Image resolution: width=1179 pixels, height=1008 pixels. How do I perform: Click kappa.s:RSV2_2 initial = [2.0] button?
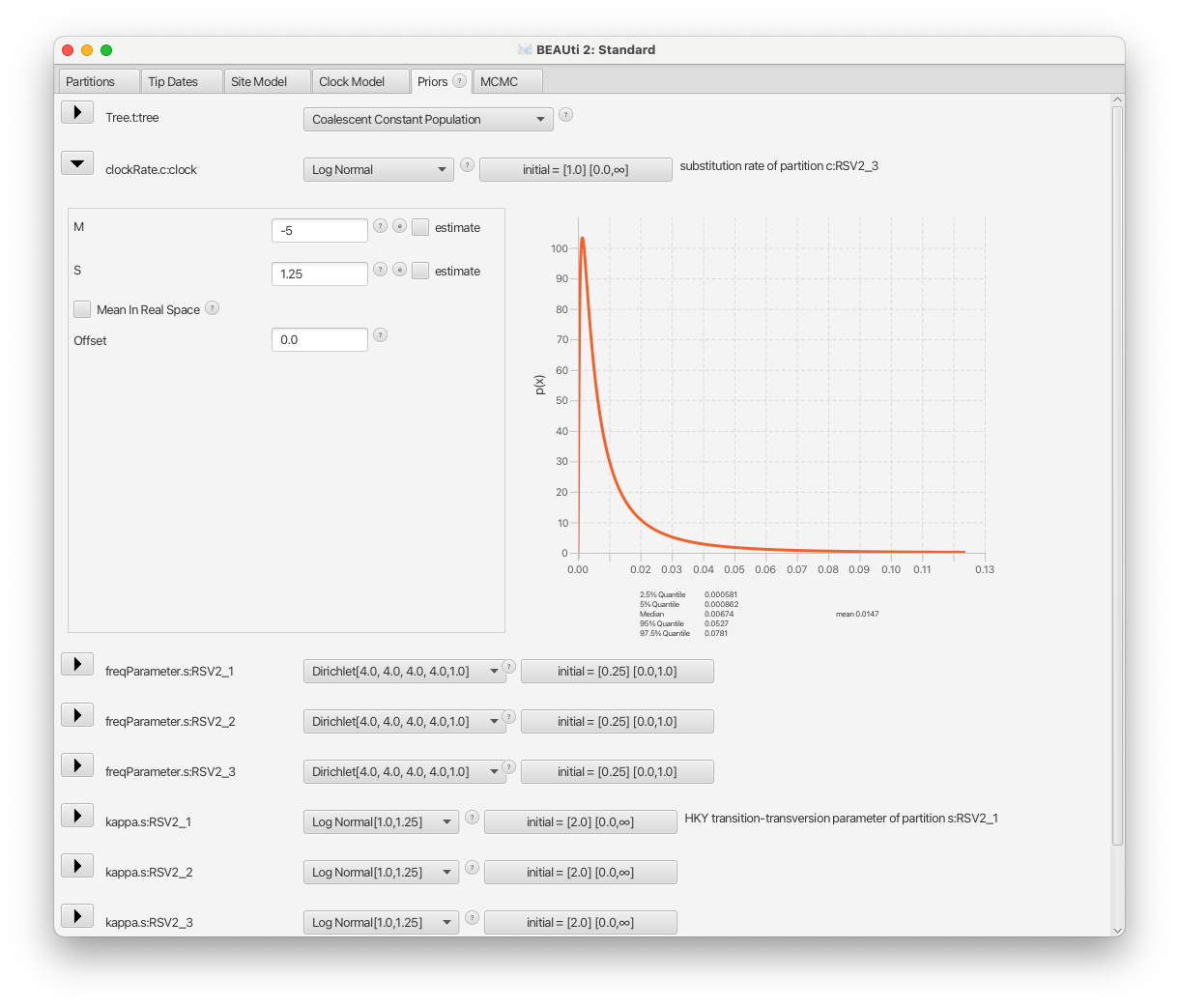[581, 872]
